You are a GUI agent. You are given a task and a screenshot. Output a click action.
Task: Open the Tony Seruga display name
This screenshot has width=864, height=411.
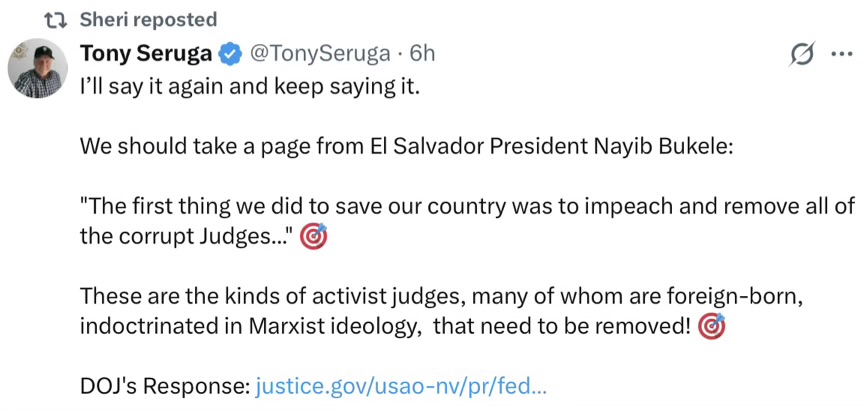(x=146, y=53)
